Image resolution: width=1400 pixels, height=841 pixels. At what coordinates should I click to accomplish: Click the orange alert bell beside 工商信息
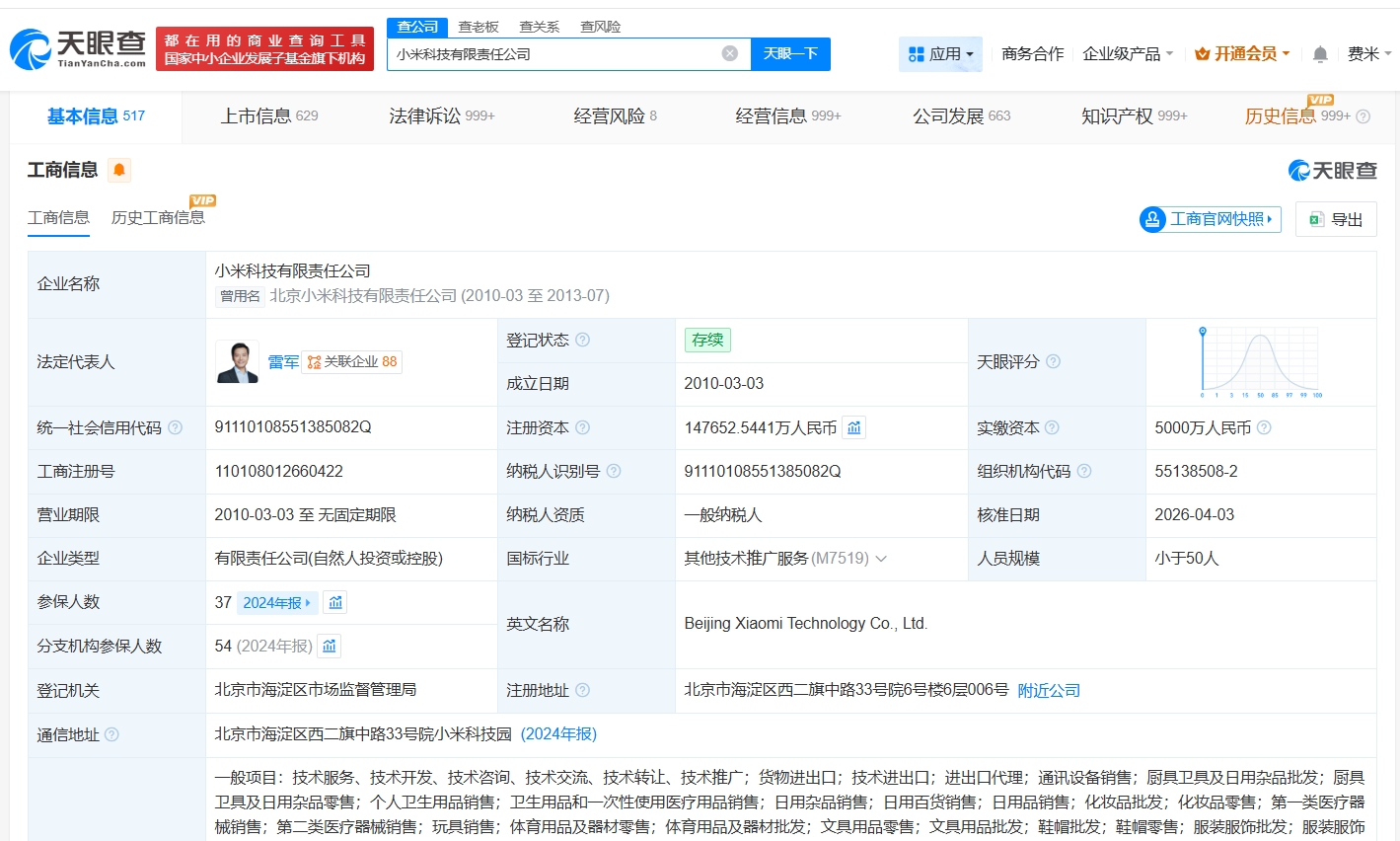click(119, 170)
